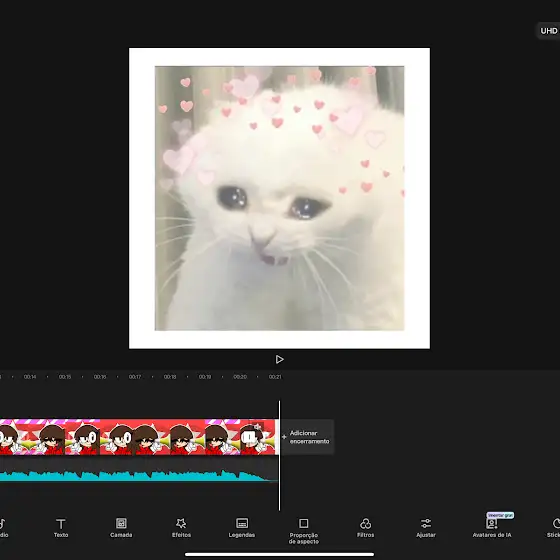Screen dimensions: 560x560
Task: Tap the crying cat preview image
Action: 279,198
